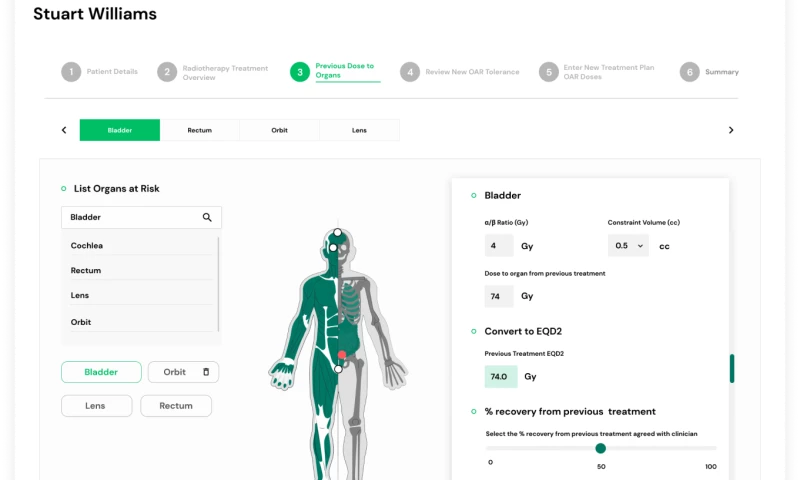Click the selected Bladder organ chip

(101, 372)
